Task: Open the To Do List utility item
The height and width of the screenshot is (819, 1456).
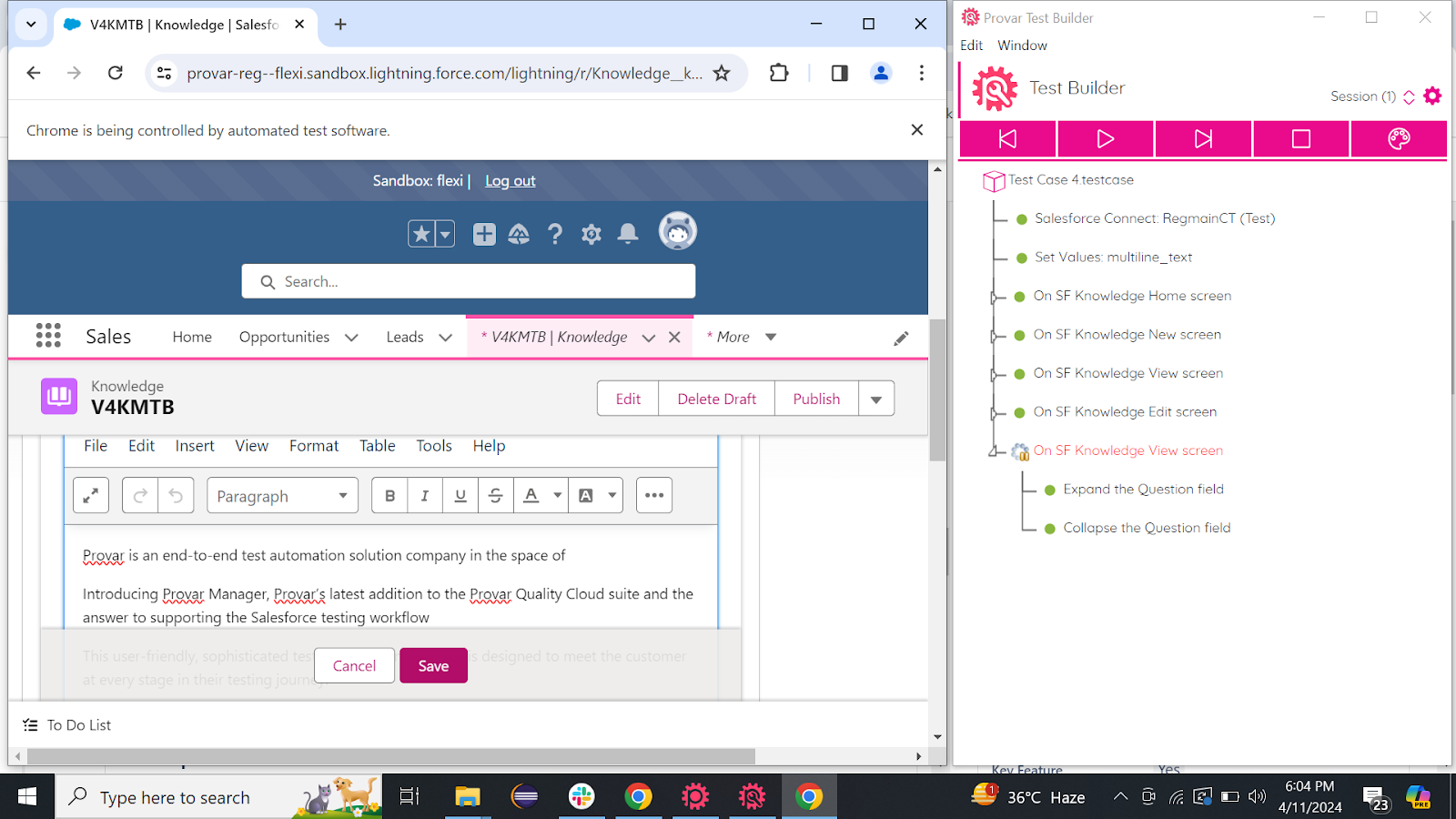Action: 67,724
